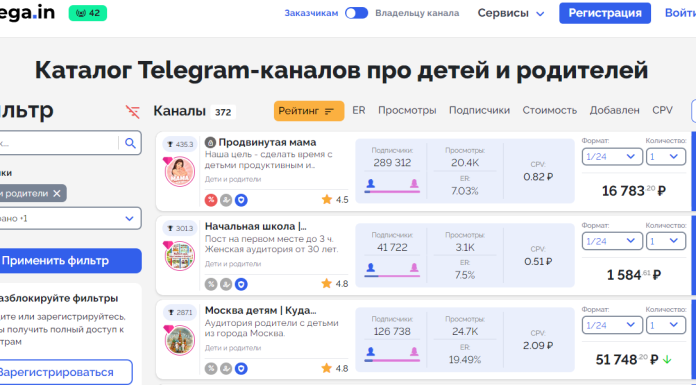The height and width of the screenshot is (385, 696).
Task: Toggle Заказчикам / Владельцу канала switch
Action: point(356,13)
